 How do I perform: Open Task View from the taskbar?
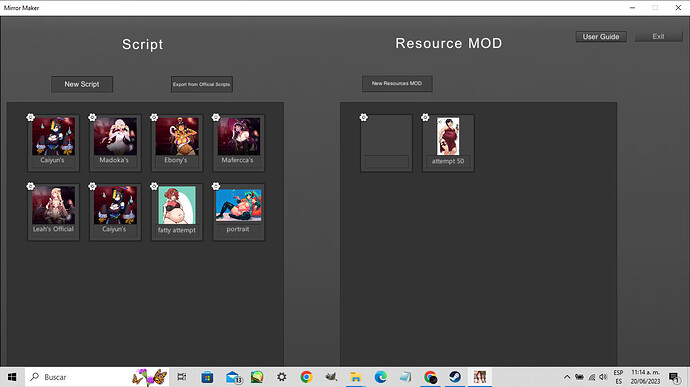coord(181,377)
